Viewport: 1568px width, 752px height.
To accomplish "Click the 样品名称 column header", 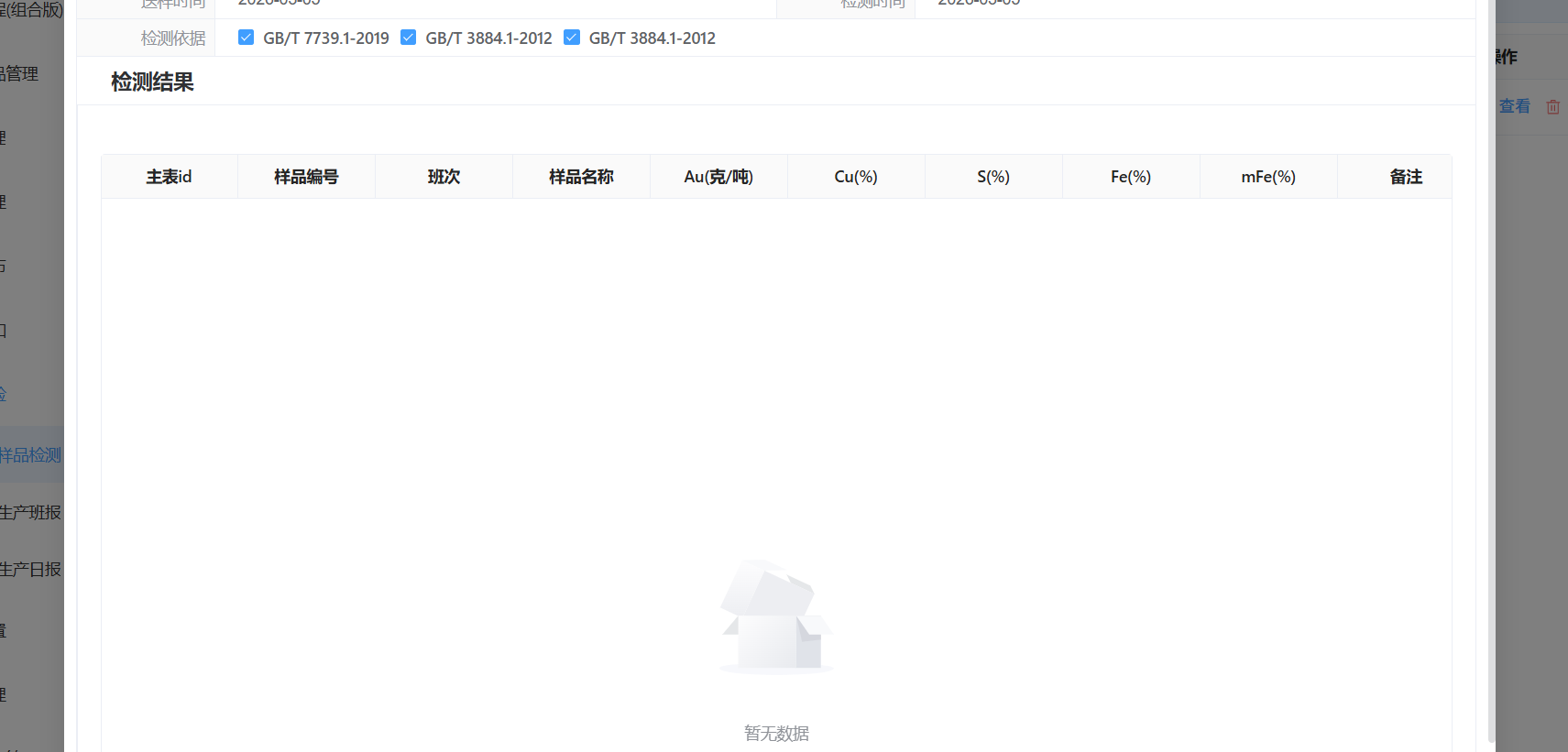I will coord(581,177).
